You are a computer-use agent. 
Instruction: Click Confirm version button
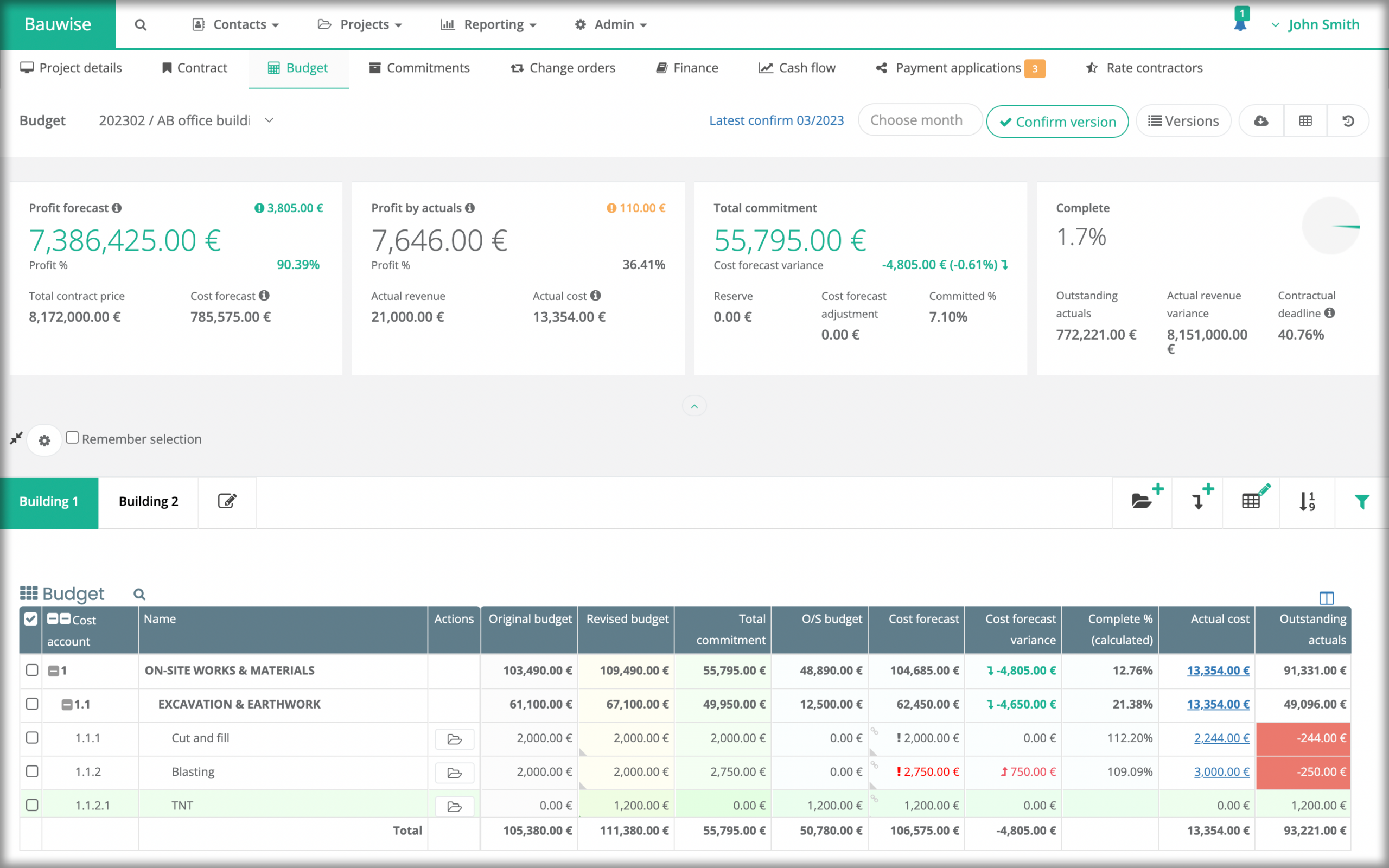click(1058, 120)
